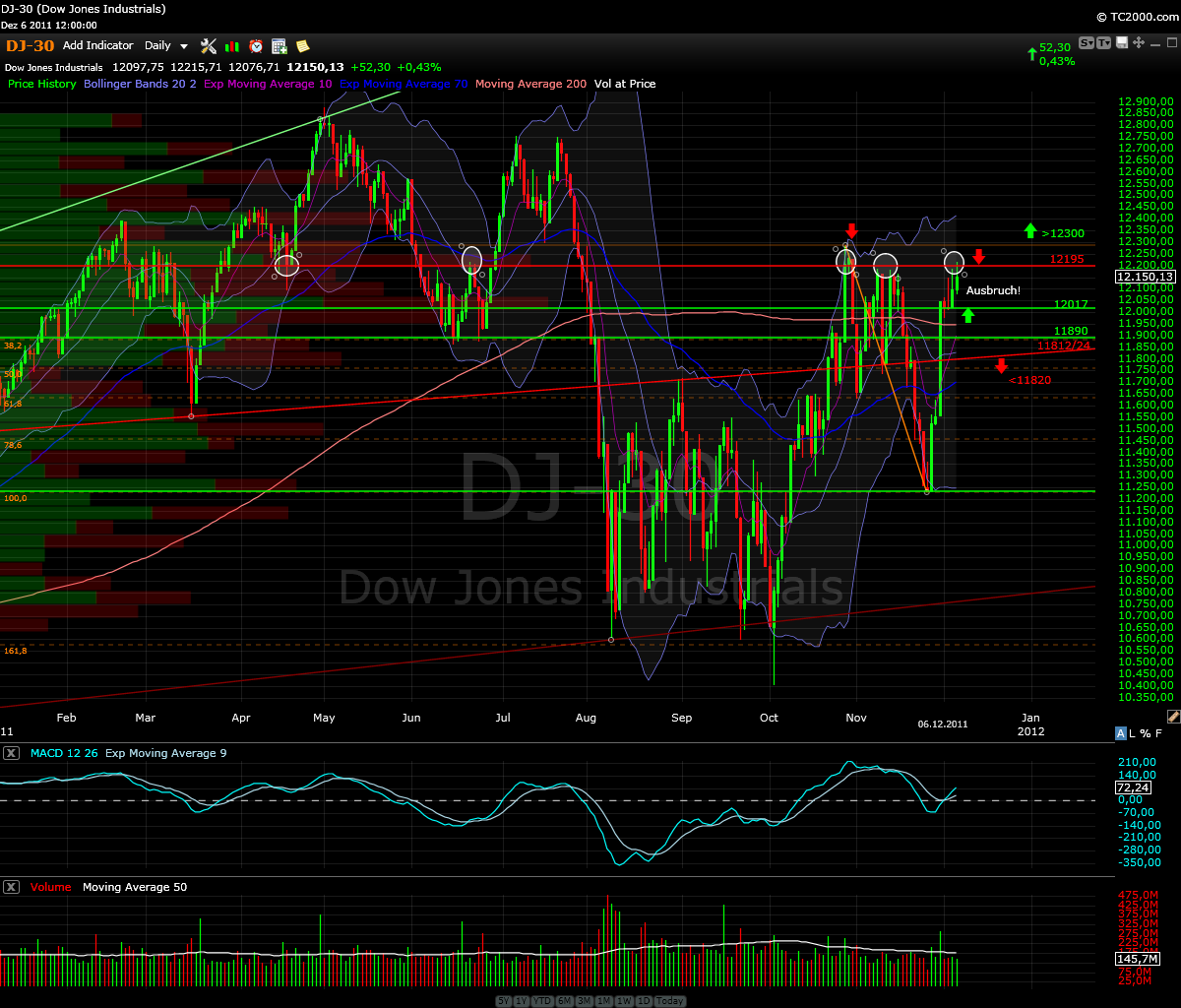Select the move/pan crosshair icon
This screenshot has height=1008, width=1181.
click(1138, 43)
